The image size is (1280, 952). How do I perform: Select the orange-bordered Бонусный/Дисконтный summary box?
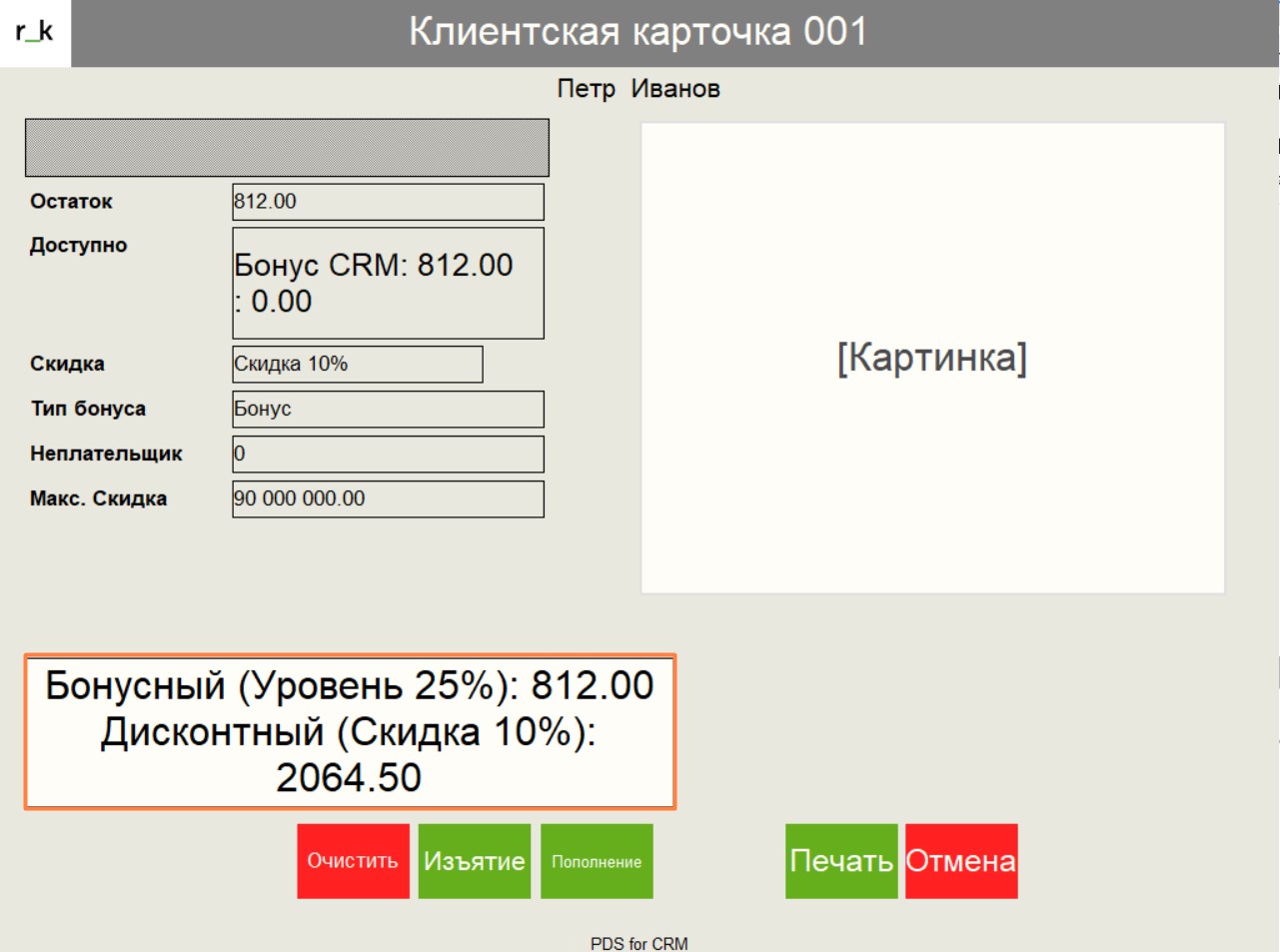[350, 732]
